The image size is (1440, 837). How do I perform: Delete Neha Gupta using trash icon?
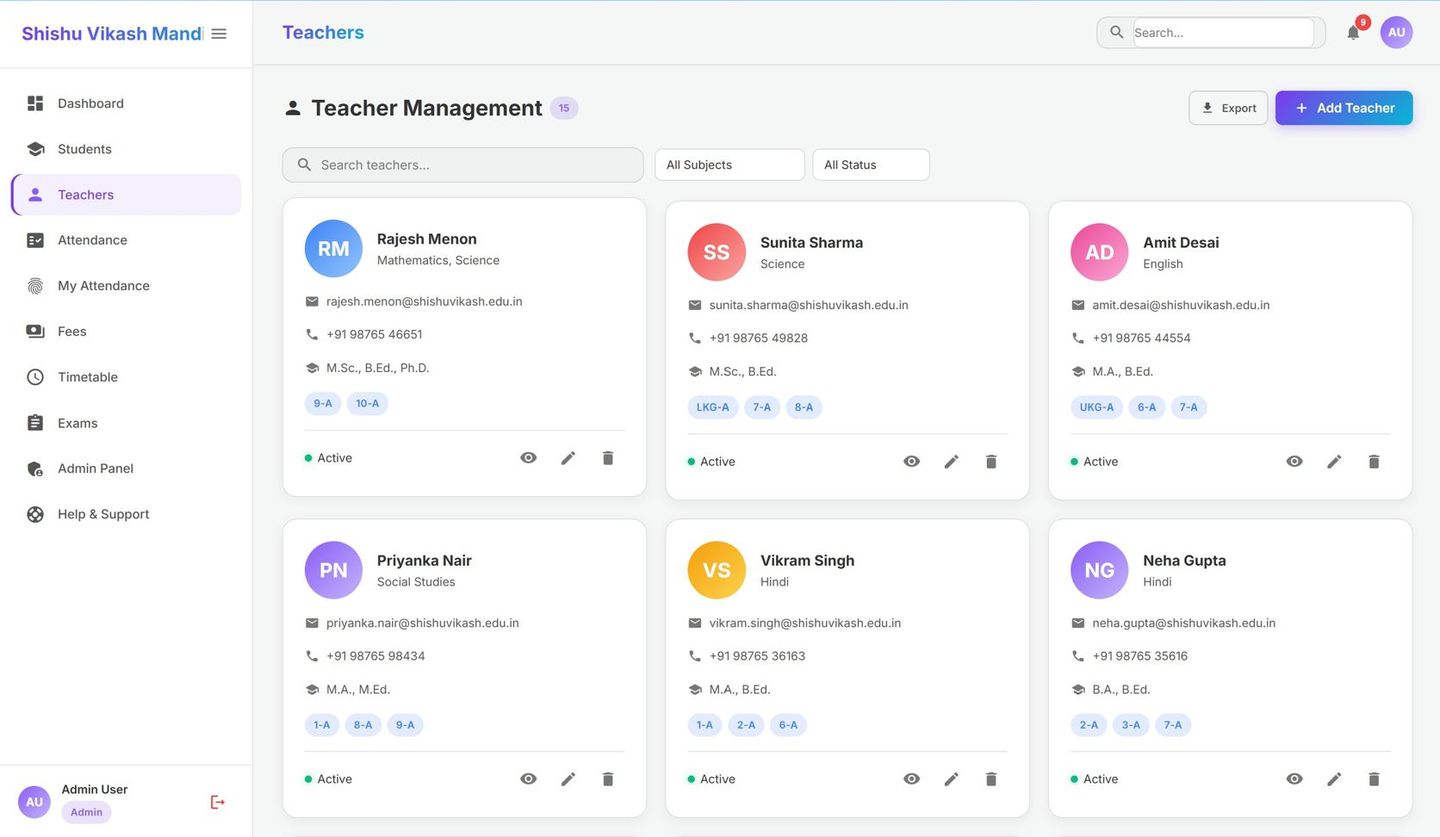(x=1374, y=779)
